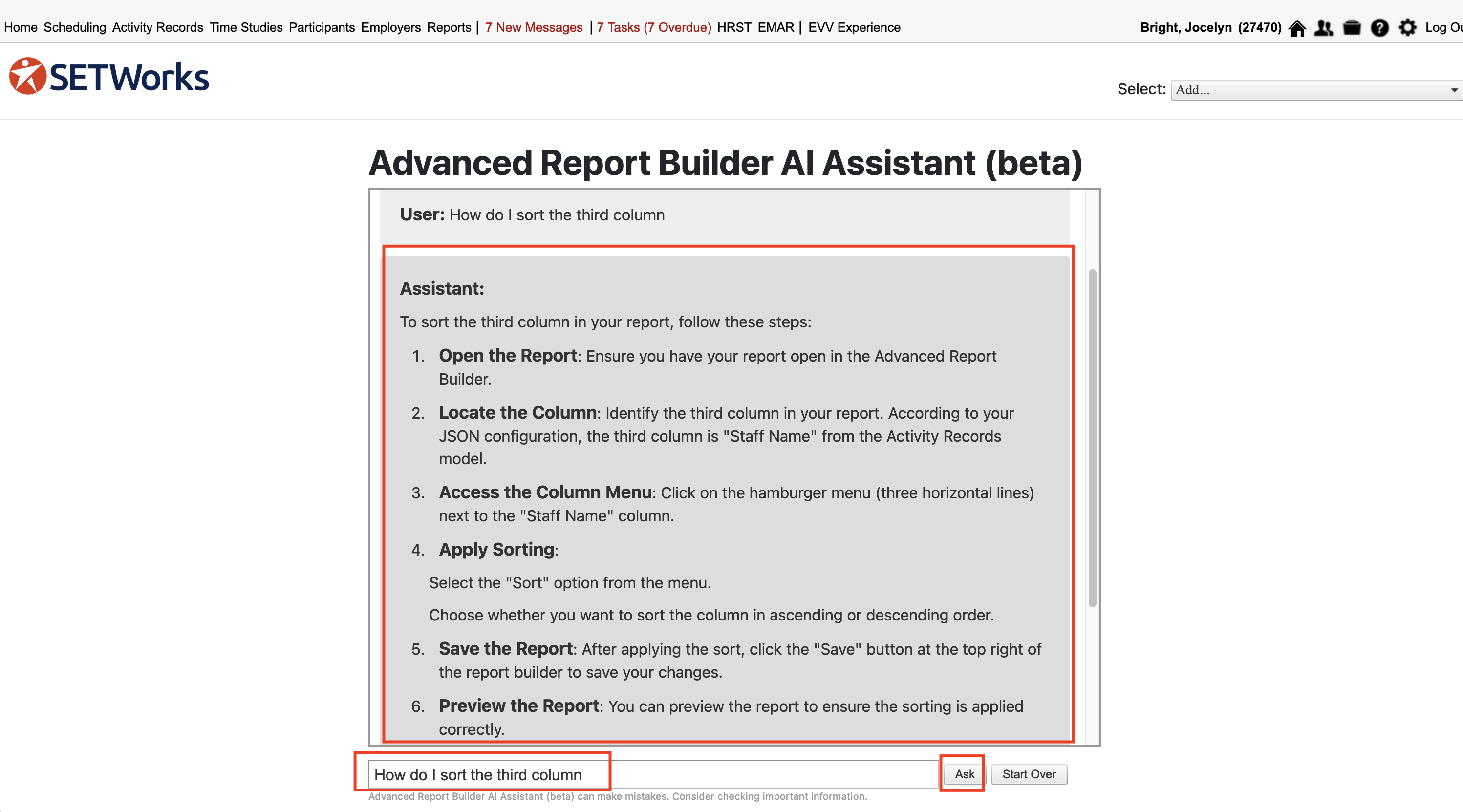Open the Scheduling menu
This screenshot has height=812, width=1463.
(x=74, y=27)
